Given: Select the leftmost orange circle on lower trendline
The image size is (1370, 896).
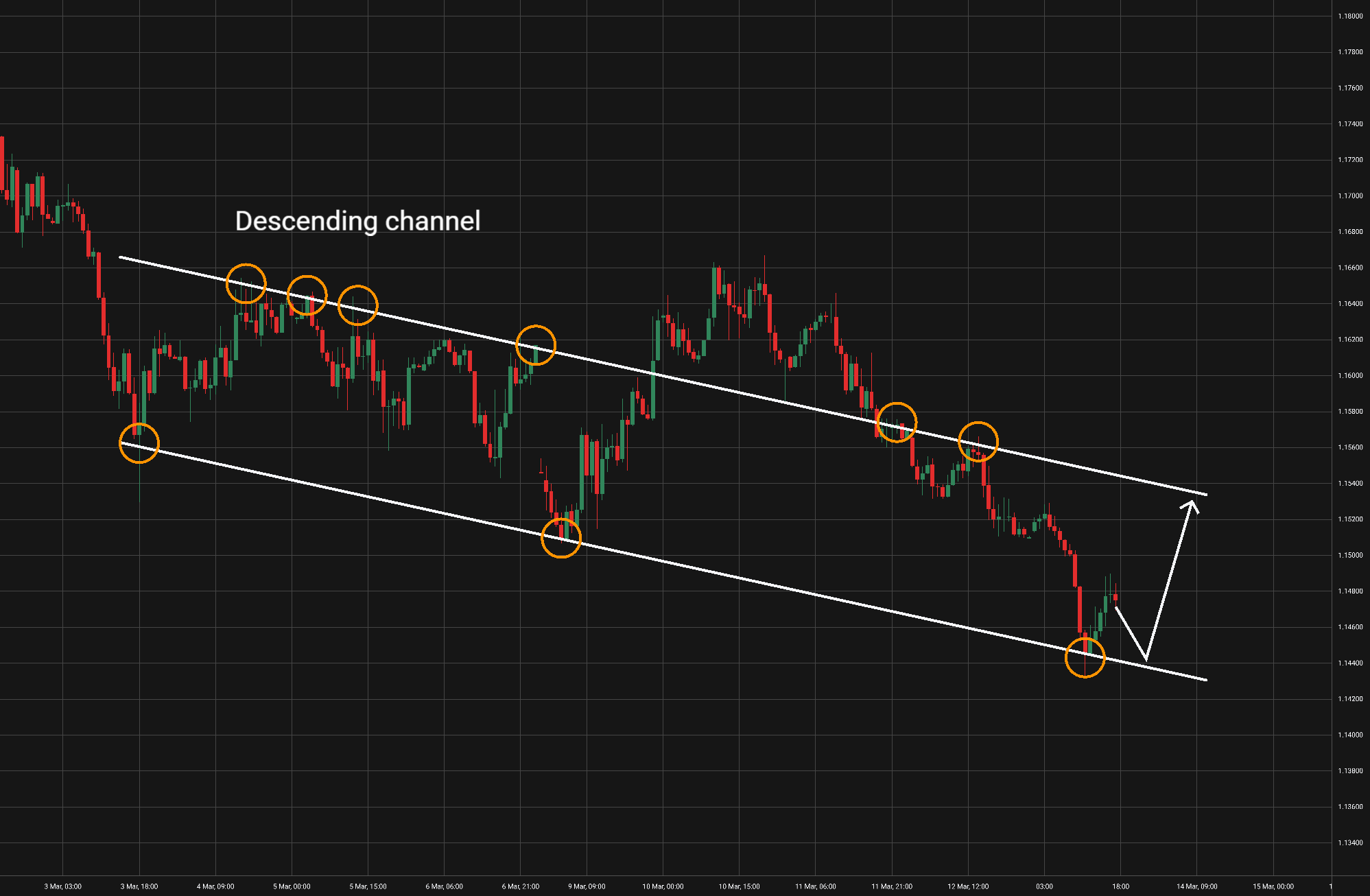Looking at the screenshot, I should tap(139, 443).
